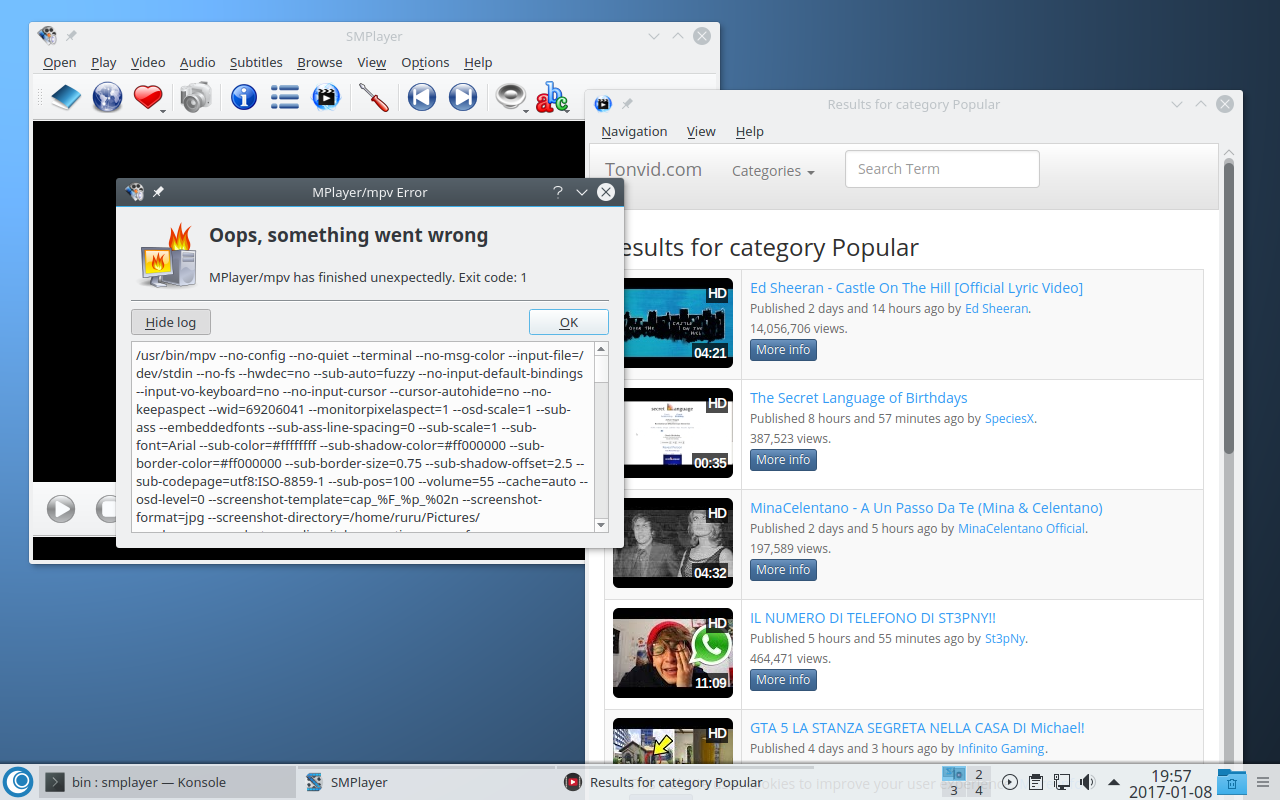Expand the Categories dropdown
This screenshot has width=1280, height=800.
tap(773, 171)
